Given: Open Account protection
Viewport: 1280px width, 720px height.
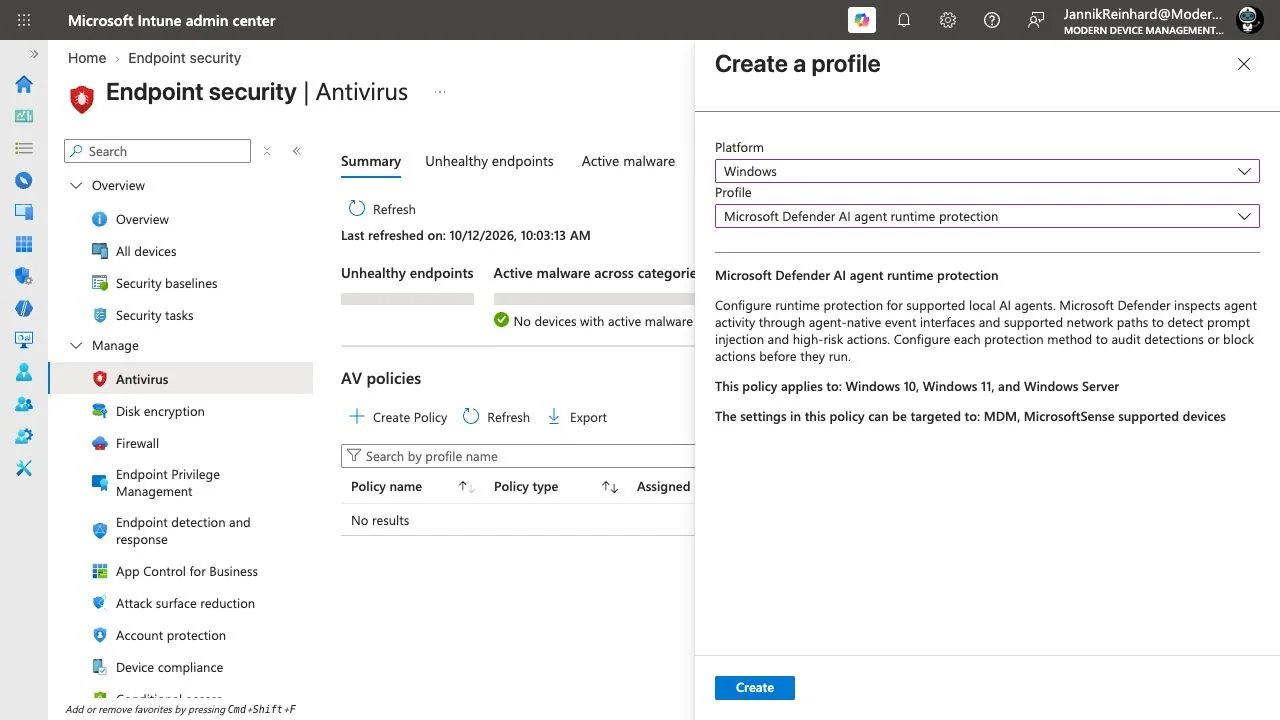Looking at the screenshot, I should [171, 635].
